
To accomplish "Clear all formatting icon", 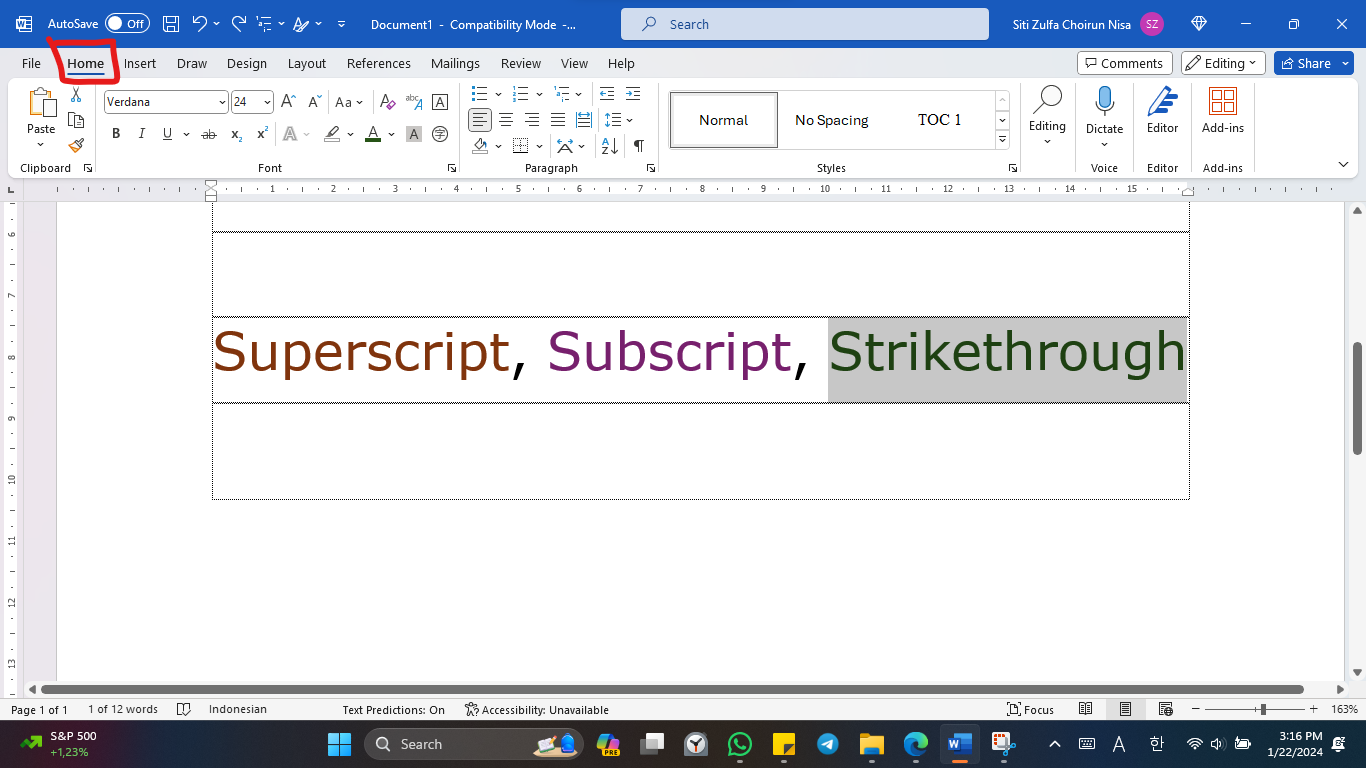I will tap(388, 102).
